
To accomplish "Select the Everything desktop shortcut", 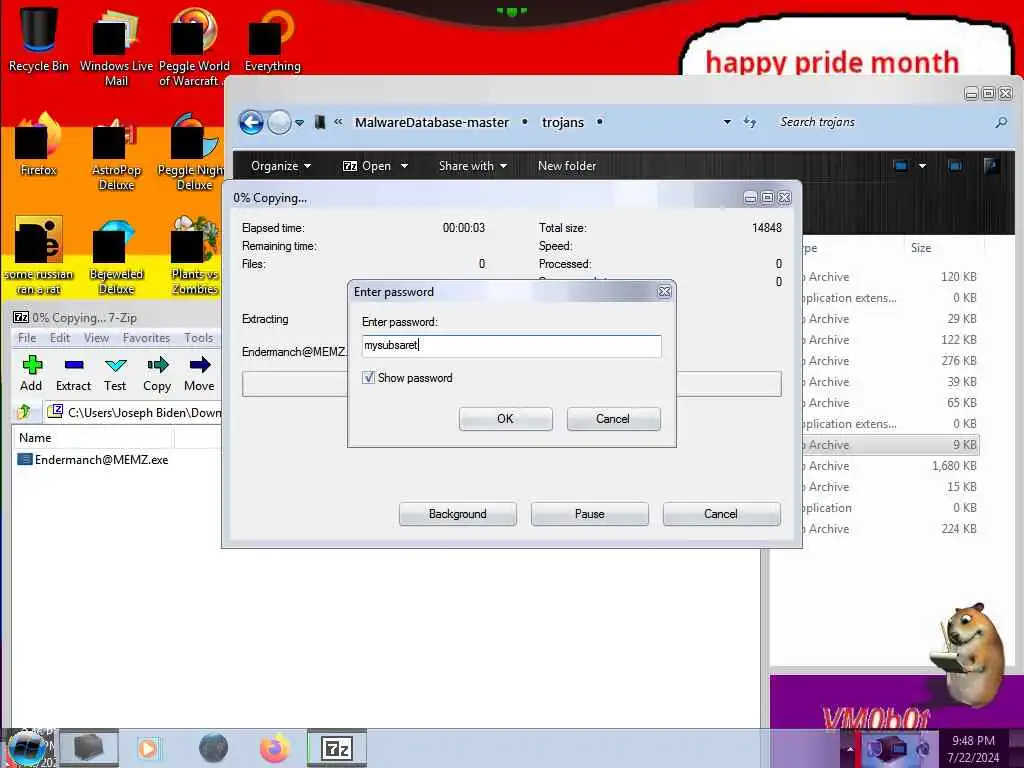I will pos(272,40).
